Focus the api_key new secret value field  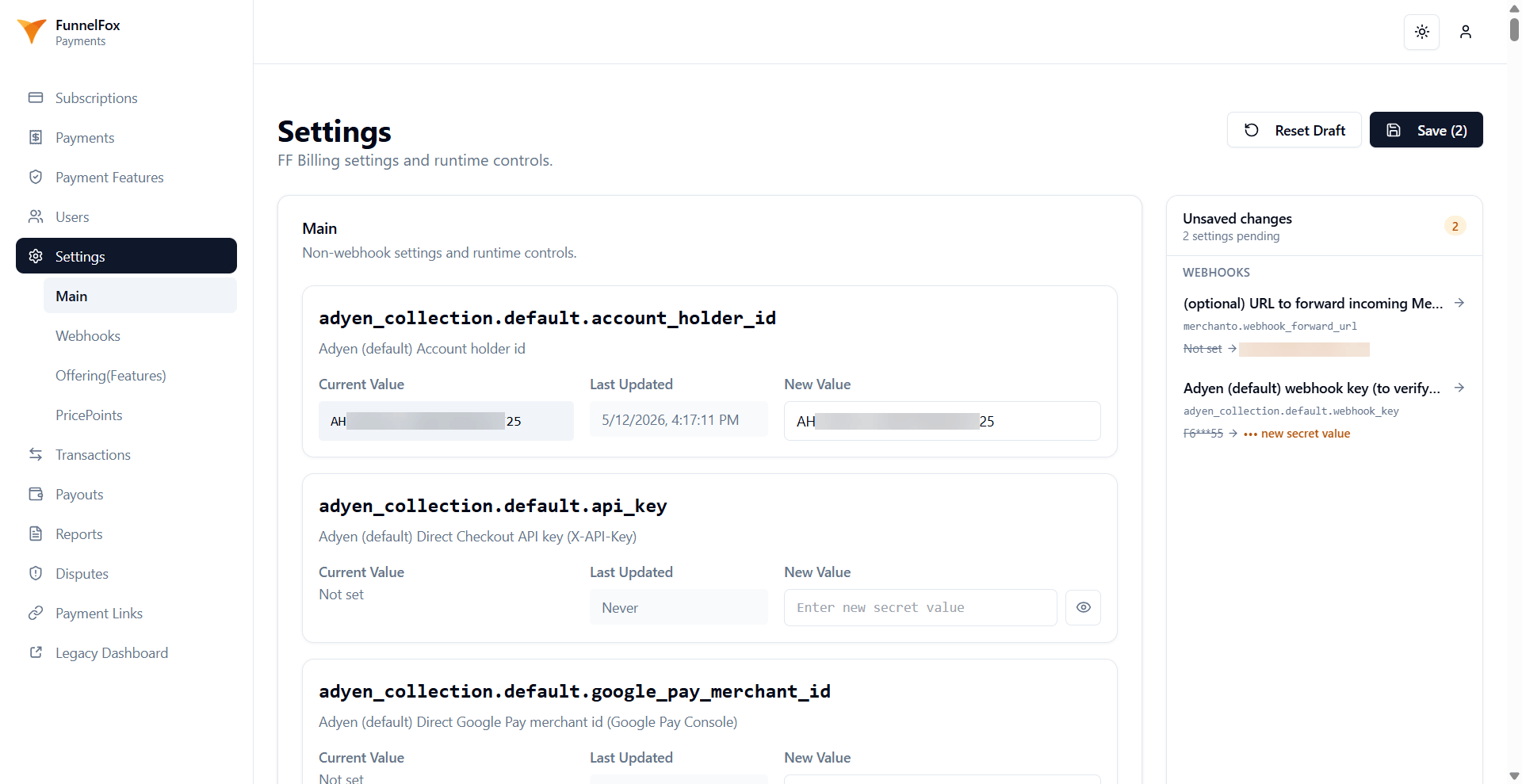[920, 607]
